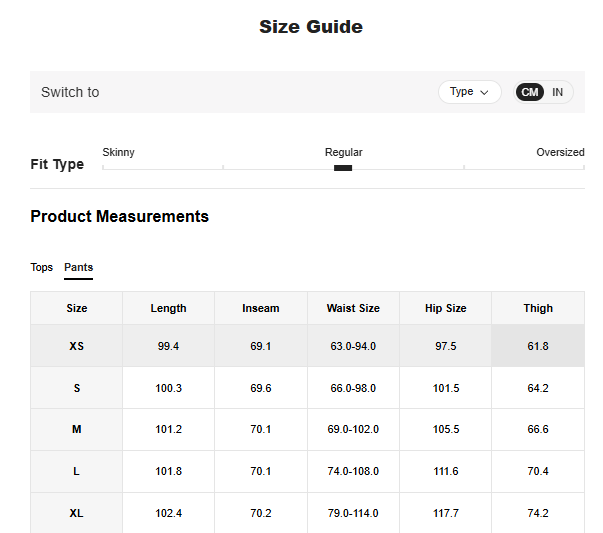Select the S size row
The width and height of the screenshot is (603, 533).
click(x=77, y=388)
